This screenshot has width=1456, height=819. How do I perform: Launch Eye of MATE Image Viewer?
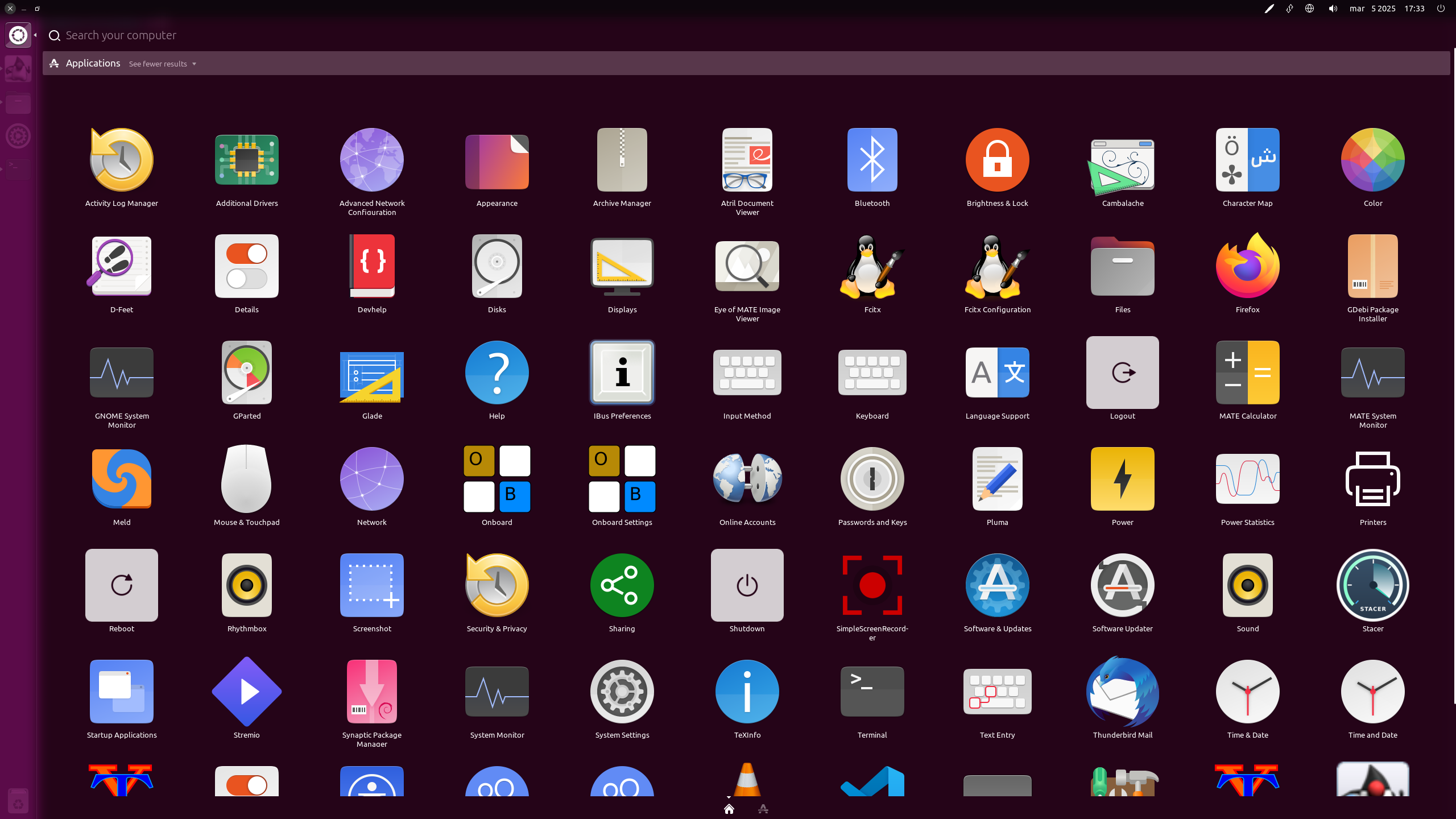(x=747, y=266)
